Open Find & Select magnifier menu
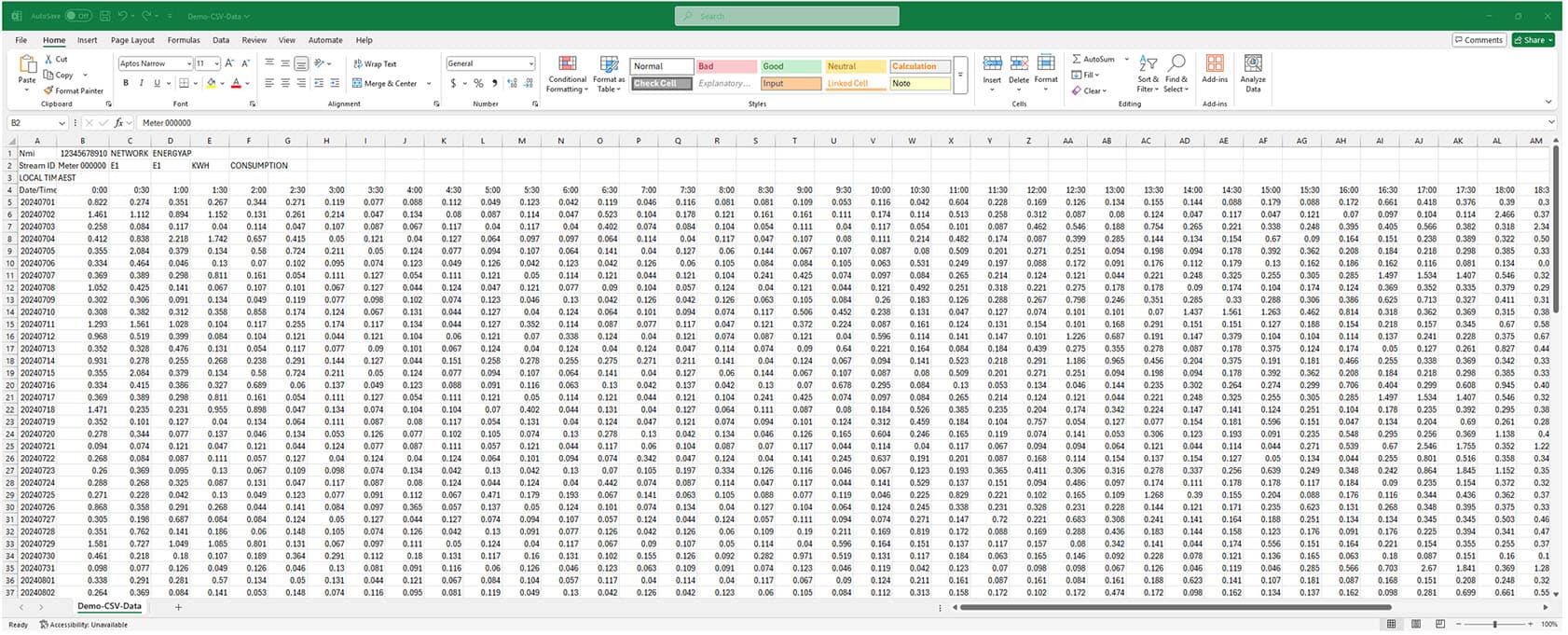 coord(1176,73)
